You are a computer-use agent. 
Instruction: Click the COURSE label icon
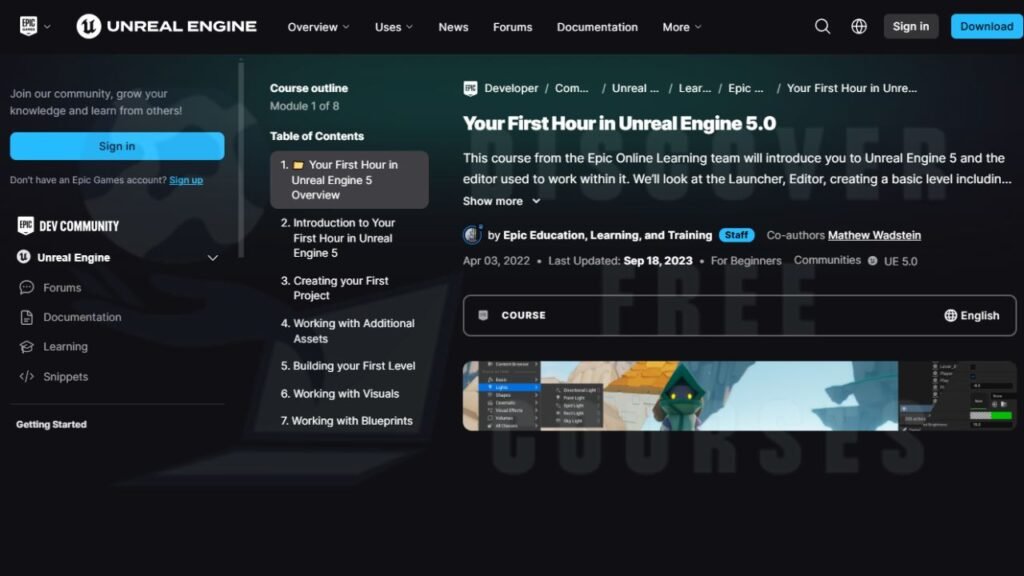point(483,315)
